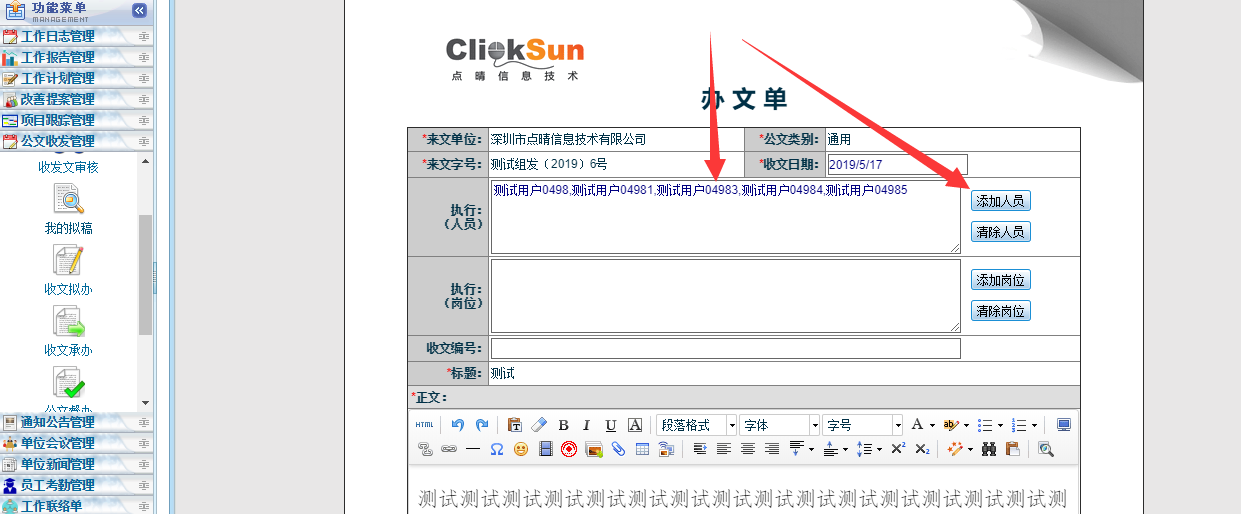Click the 执行(人员) users text area
The width and height of the screenshot is (1241, 514).
coord(725,217)
